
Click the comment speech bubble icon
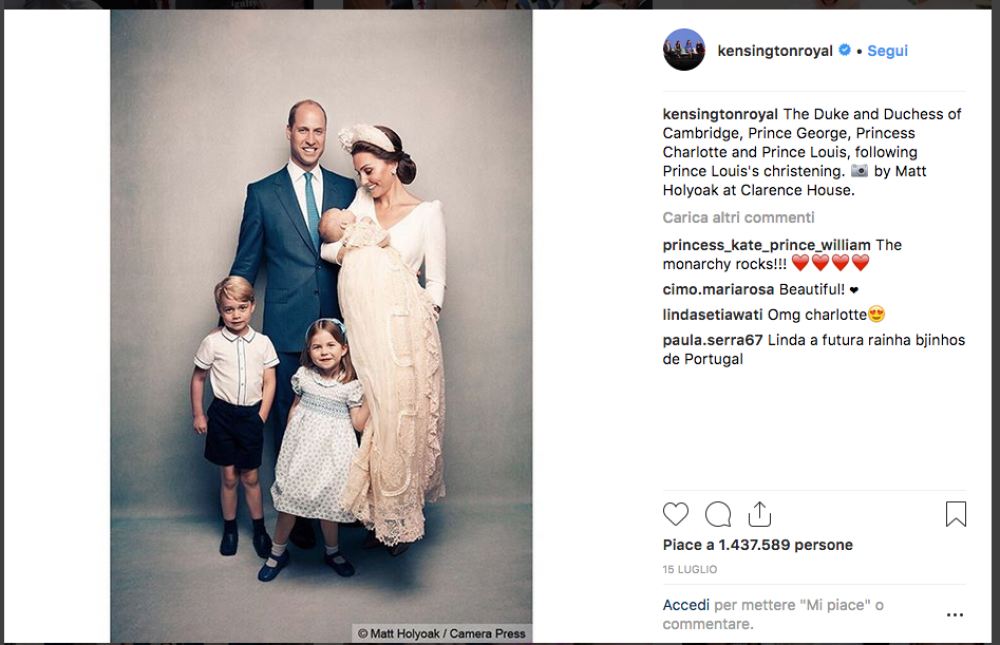coord(718,514)
